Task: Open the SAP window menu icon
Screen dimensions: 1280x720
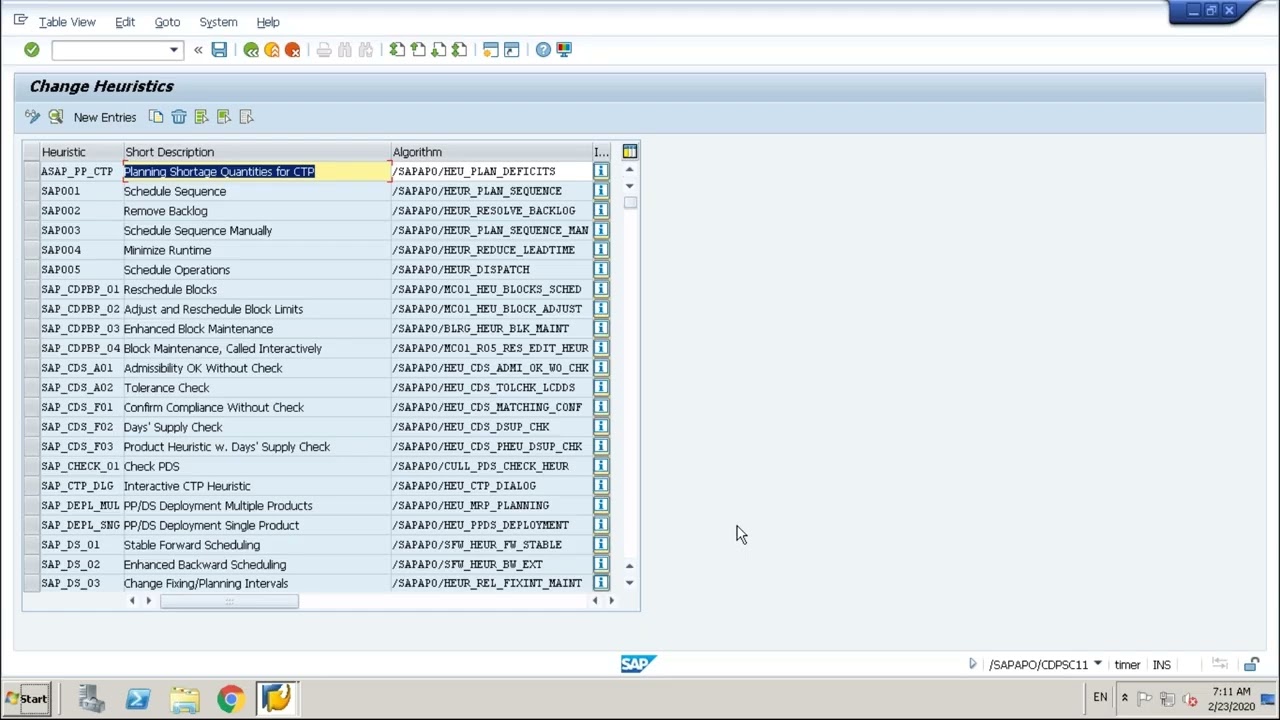Action: tap(20, 21)
